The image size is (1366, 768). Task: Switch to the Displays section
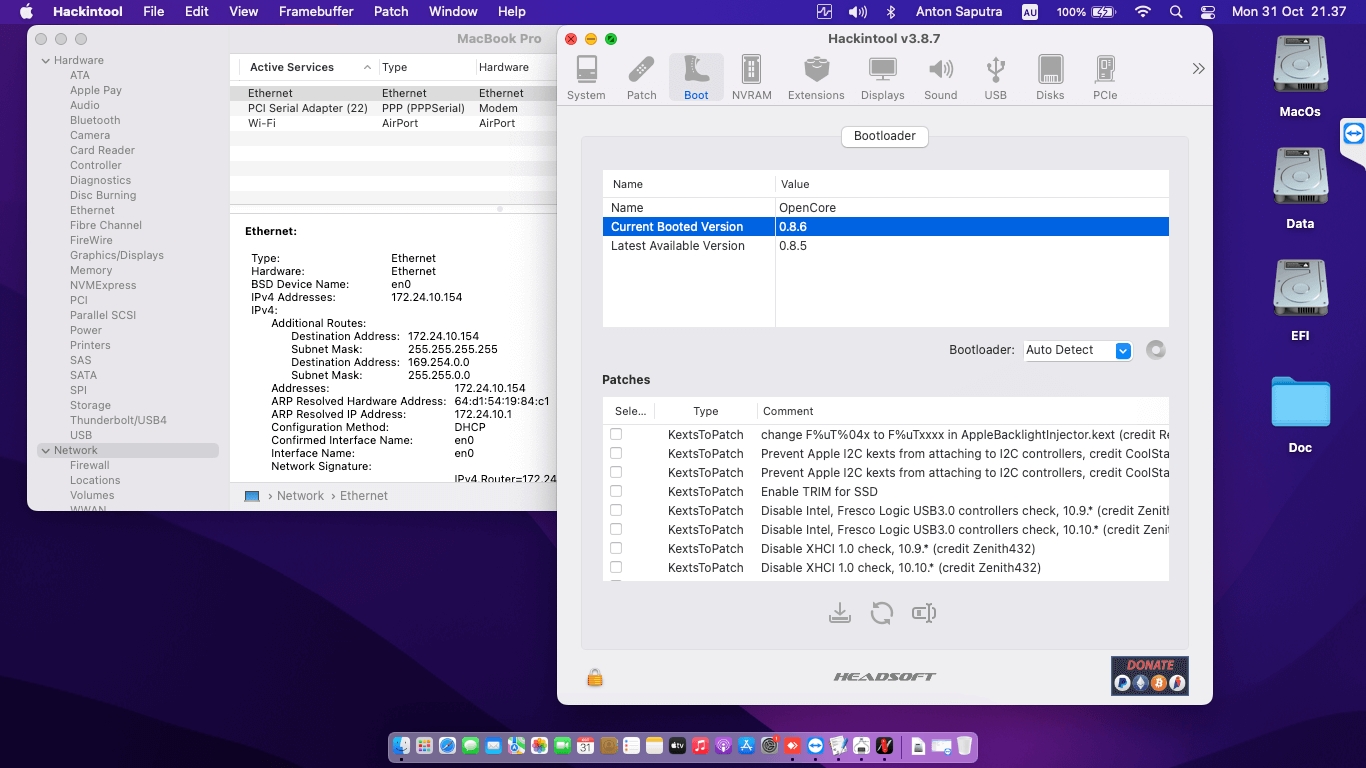(882, 77)
